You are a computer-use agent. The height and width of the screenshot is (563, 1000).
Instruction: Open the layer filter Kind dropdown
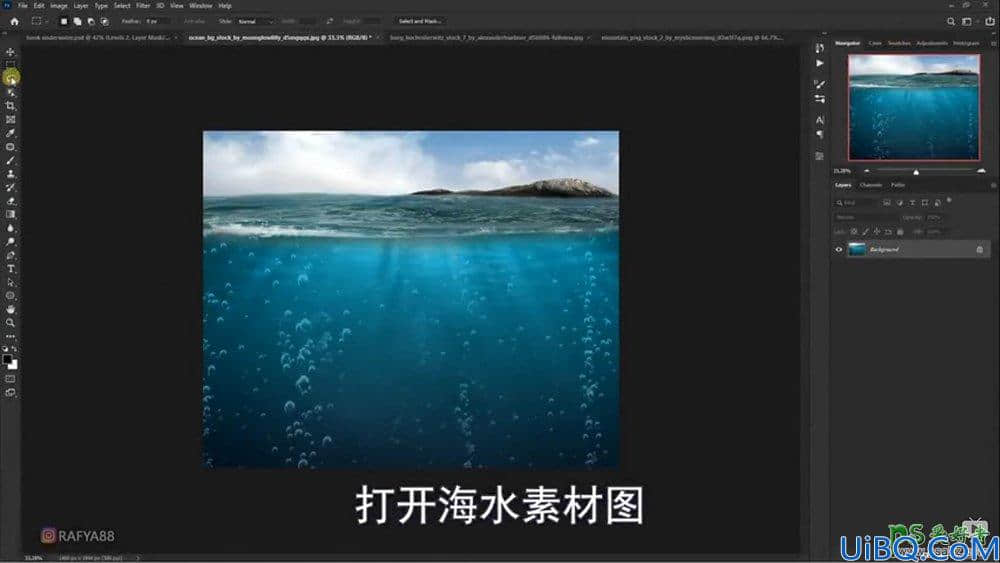[x=857, y=203]
